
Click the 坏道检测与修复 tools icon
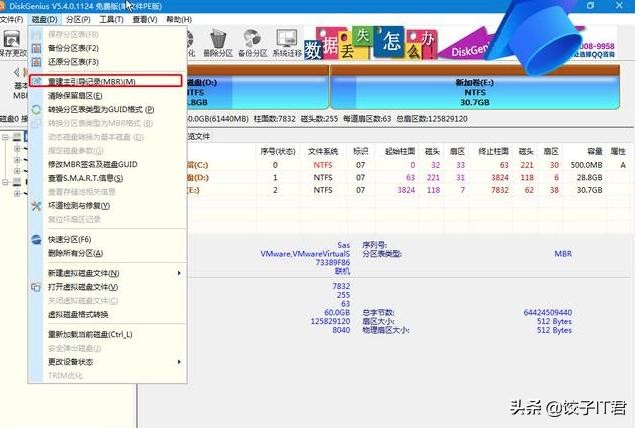click(x=37, y=205)
